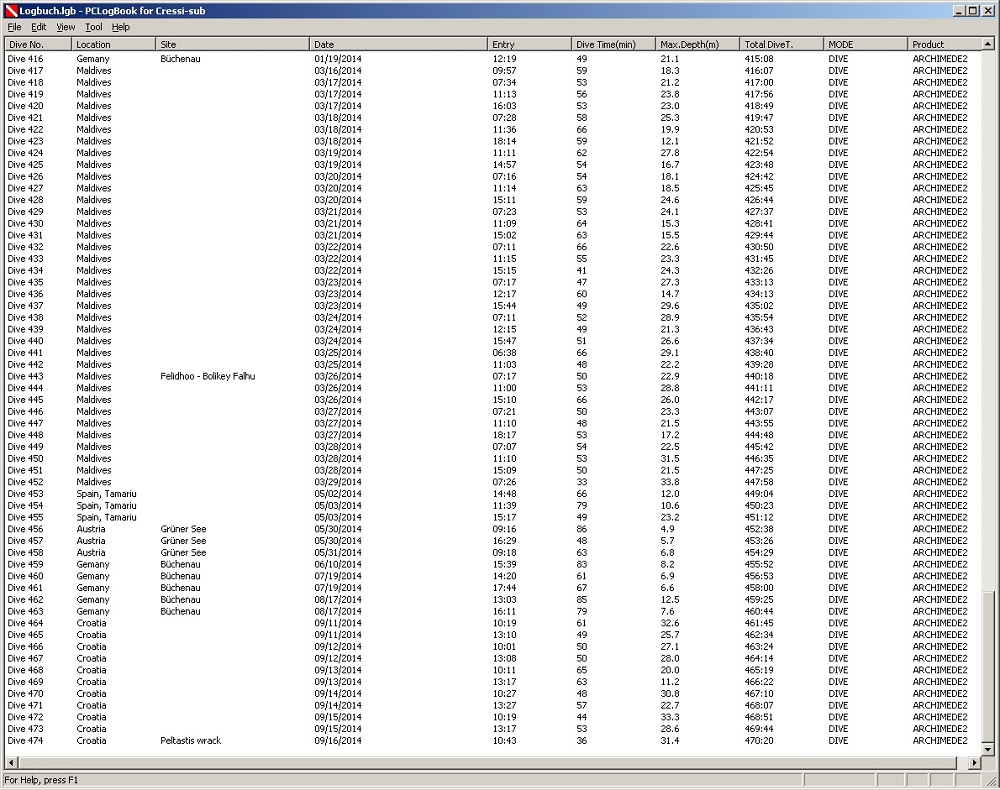Select the Dive 455 row
Image resolution: width=1000 pixels, height=790 pixels.
493,517
